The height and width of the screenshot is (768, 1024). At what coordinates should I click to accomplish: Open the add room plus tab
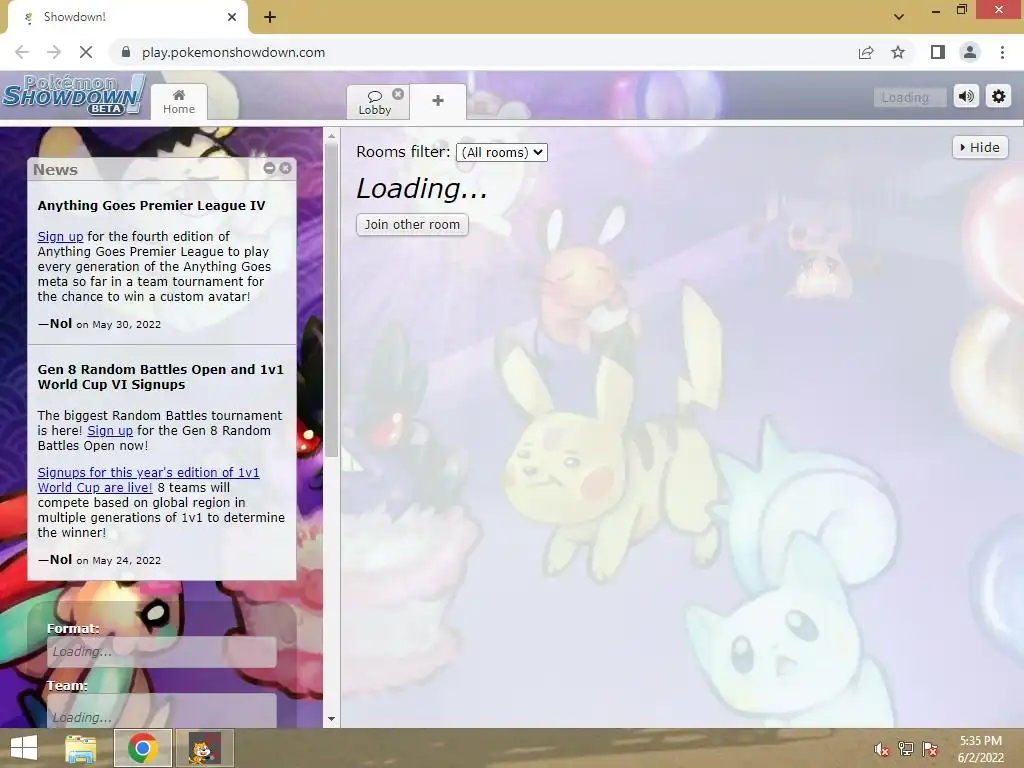tap(438, 101)
